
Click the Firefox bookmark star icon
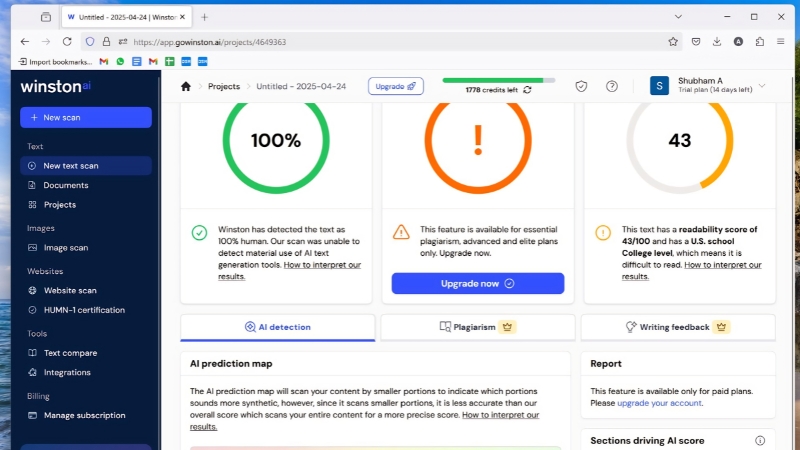point(673,42)
